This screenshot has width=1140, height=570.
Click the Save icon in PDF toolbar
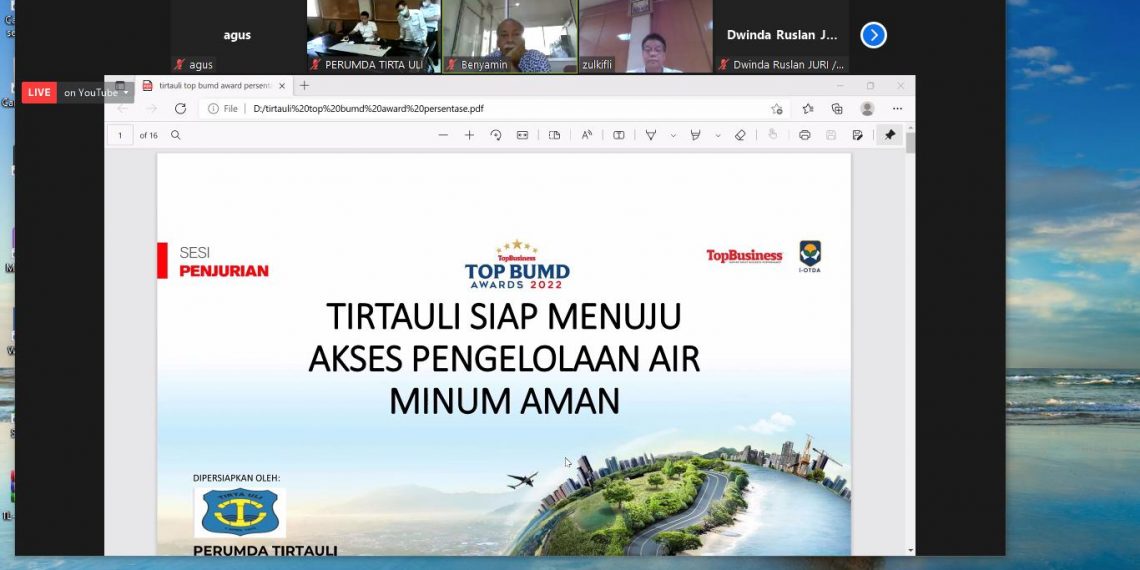[x=831, y=135]
